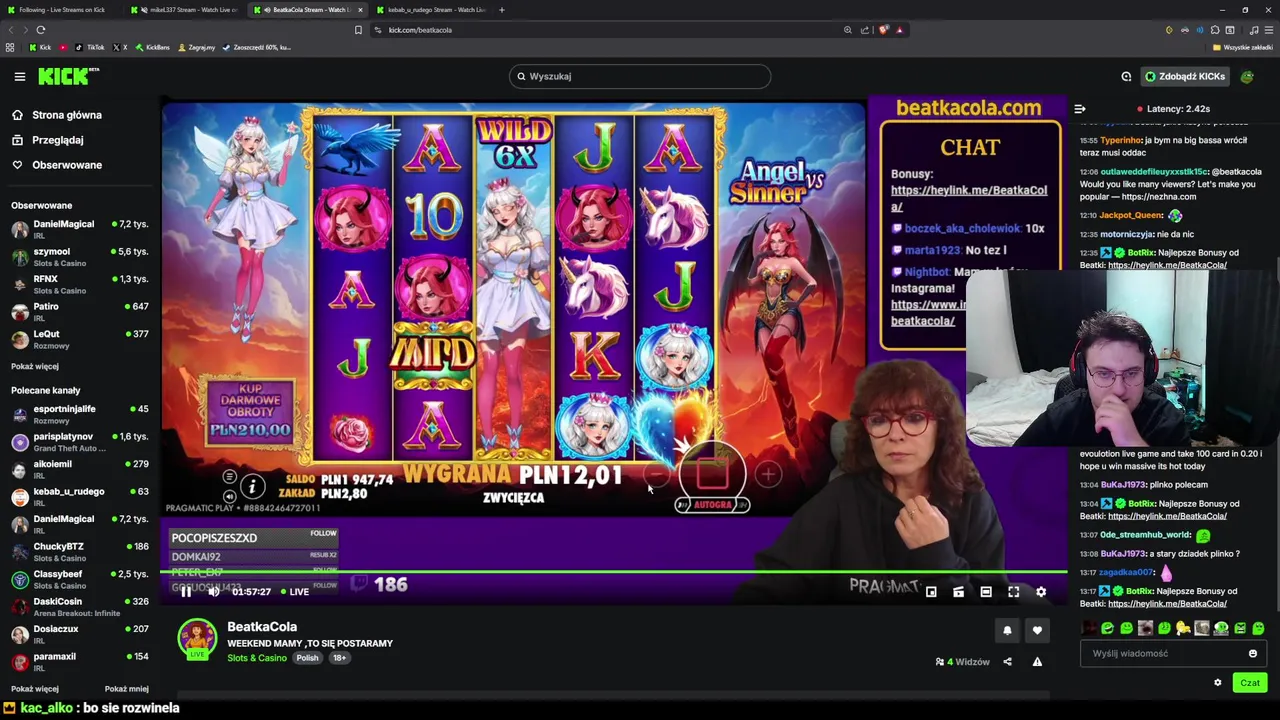The width and height of the screenshot is (1280, 720).
Task: Open chat settings gear
Action: coord(1217,683)
